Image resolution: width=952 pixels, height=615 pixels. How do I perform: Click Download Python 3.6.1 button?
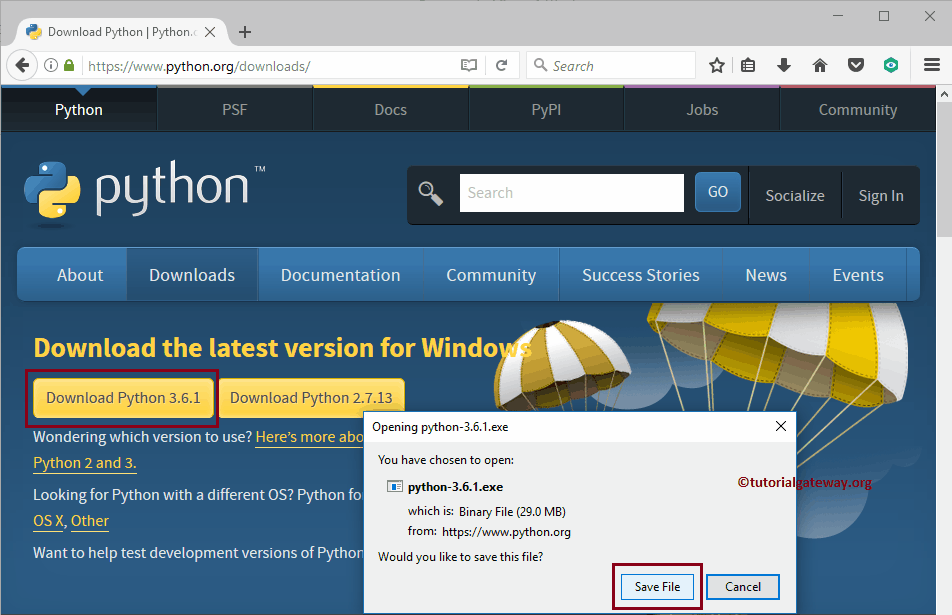[123, 398]
